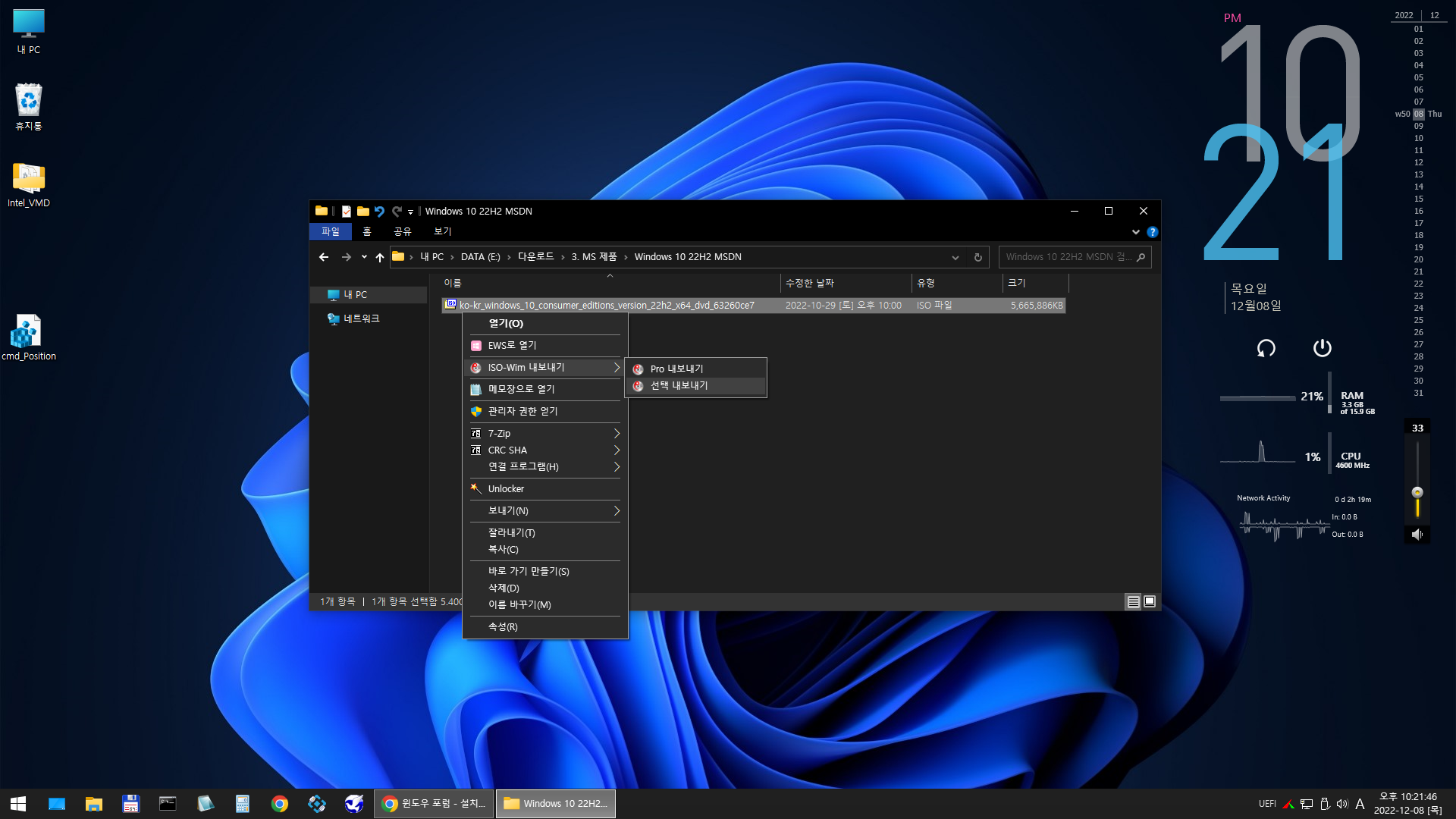Open the address bar history dropdown
Screen dimensions: 1456x819
click(x=955, y=257)
